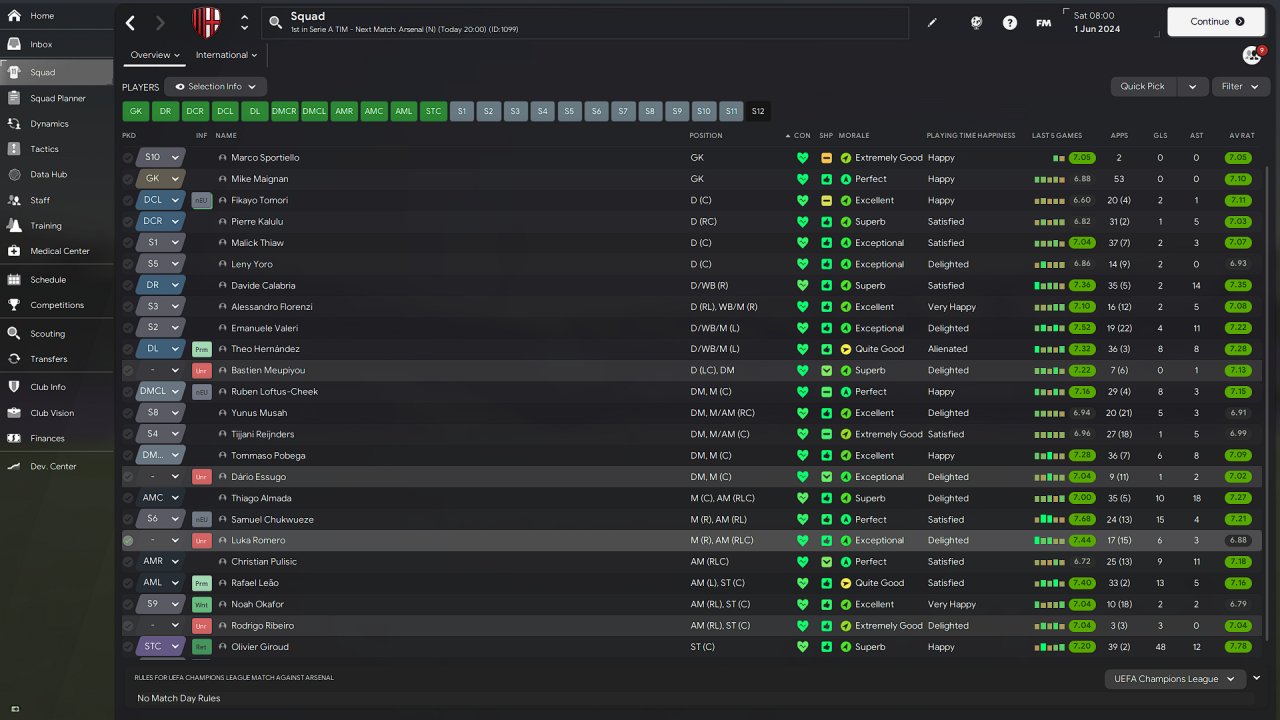Toggle pick checkbox for Theo Hernández
This screenshot has height=720, width=1280.
pyautogui.click(x=128, y=349)
